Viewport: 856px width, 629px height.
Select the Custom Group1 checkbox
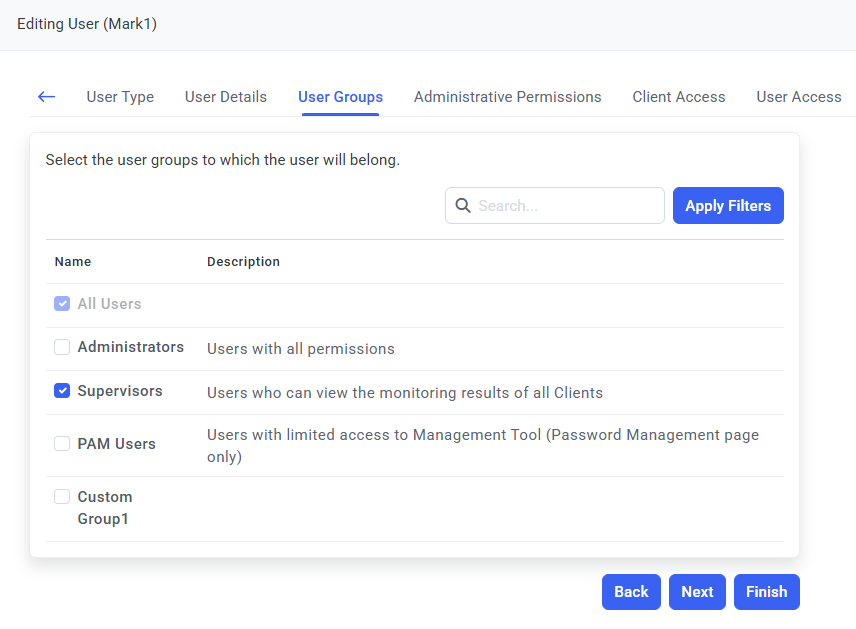(62, 496)
